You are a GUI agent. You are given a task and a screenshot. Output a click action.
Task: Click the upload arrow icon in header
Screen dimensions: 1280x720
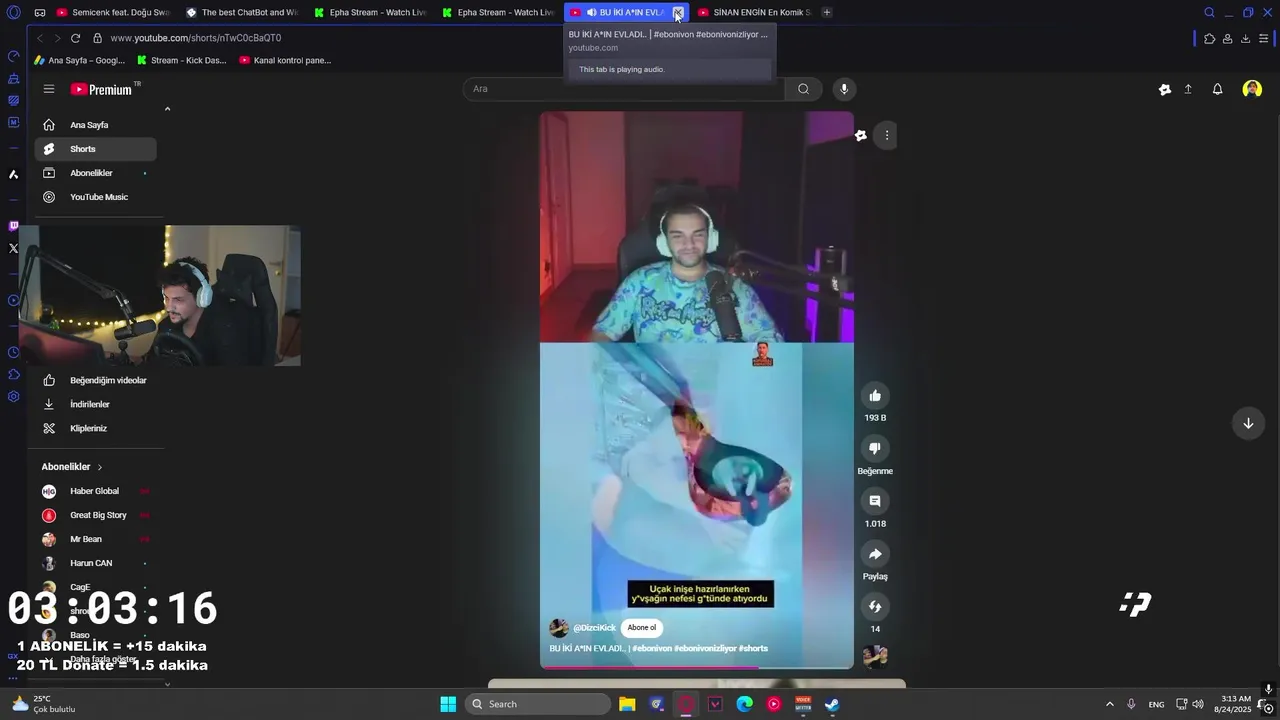point(1188,89)
